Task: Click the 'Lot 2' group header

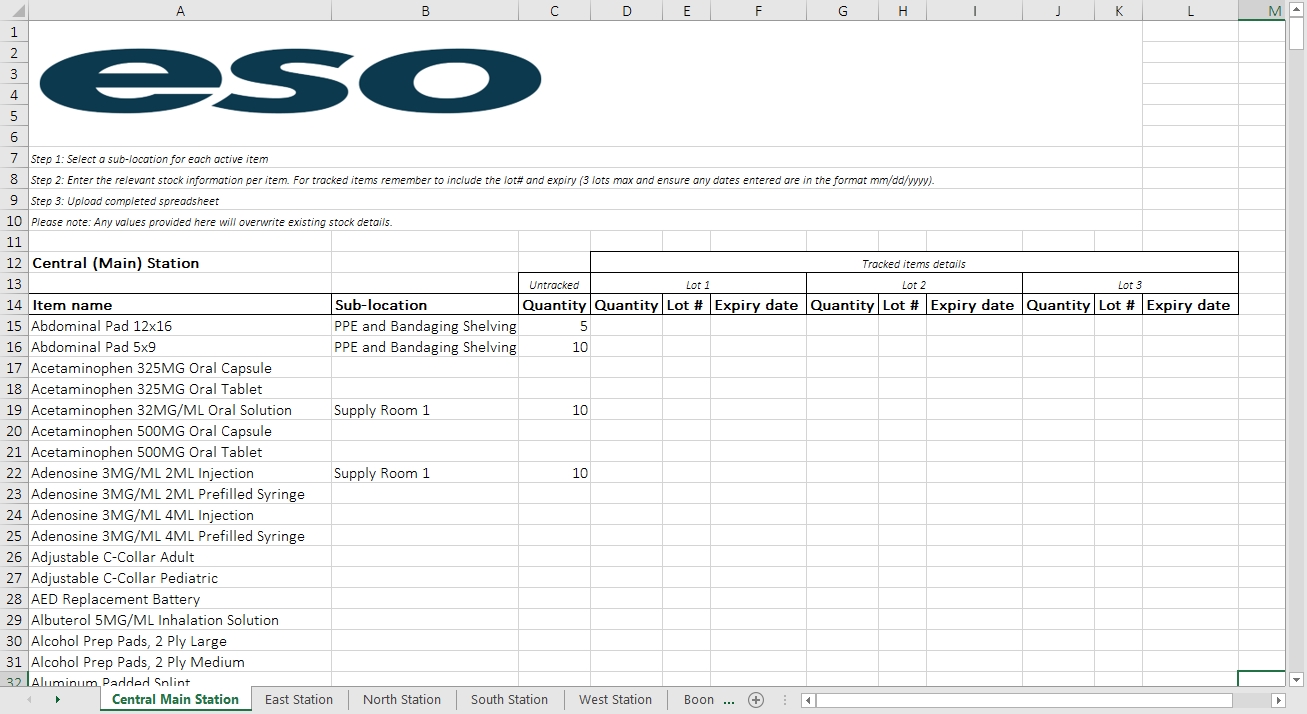Action: point(914,284)
